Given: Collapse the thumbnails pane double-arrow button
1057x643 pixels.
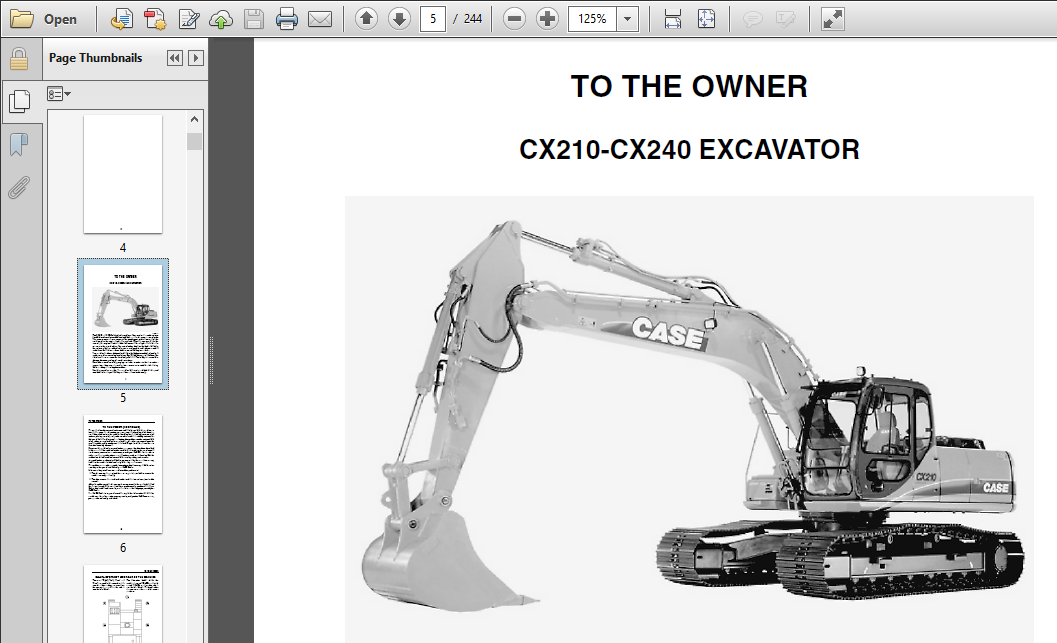Looking at the screenshot, I should click(x=175, y=58).
